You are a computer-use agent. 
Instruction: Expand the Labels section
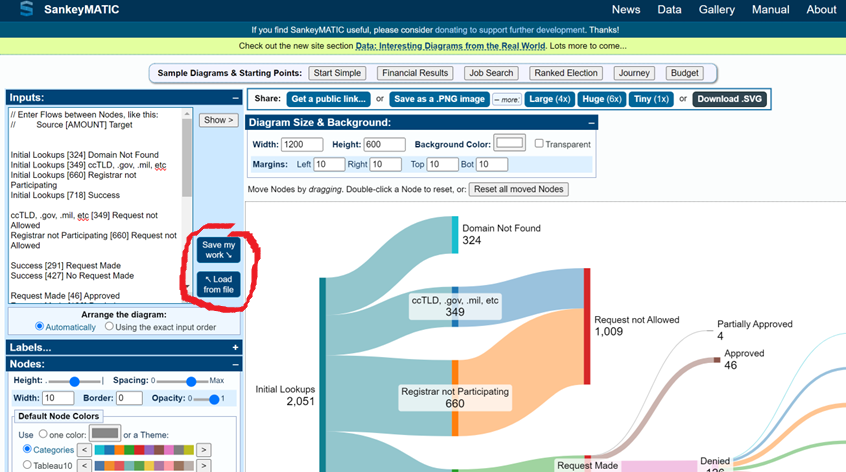pyautogui.click(x=235, y=347)
